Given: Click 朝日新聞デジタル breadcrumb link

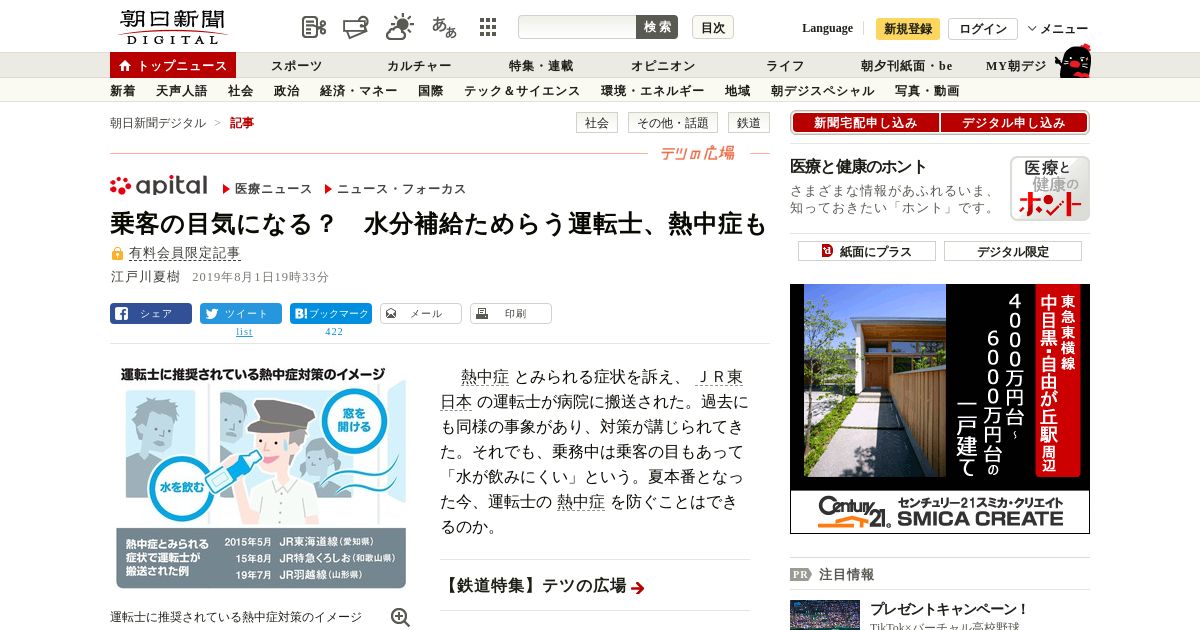Looking at the screenshot, I should point(158,123).
